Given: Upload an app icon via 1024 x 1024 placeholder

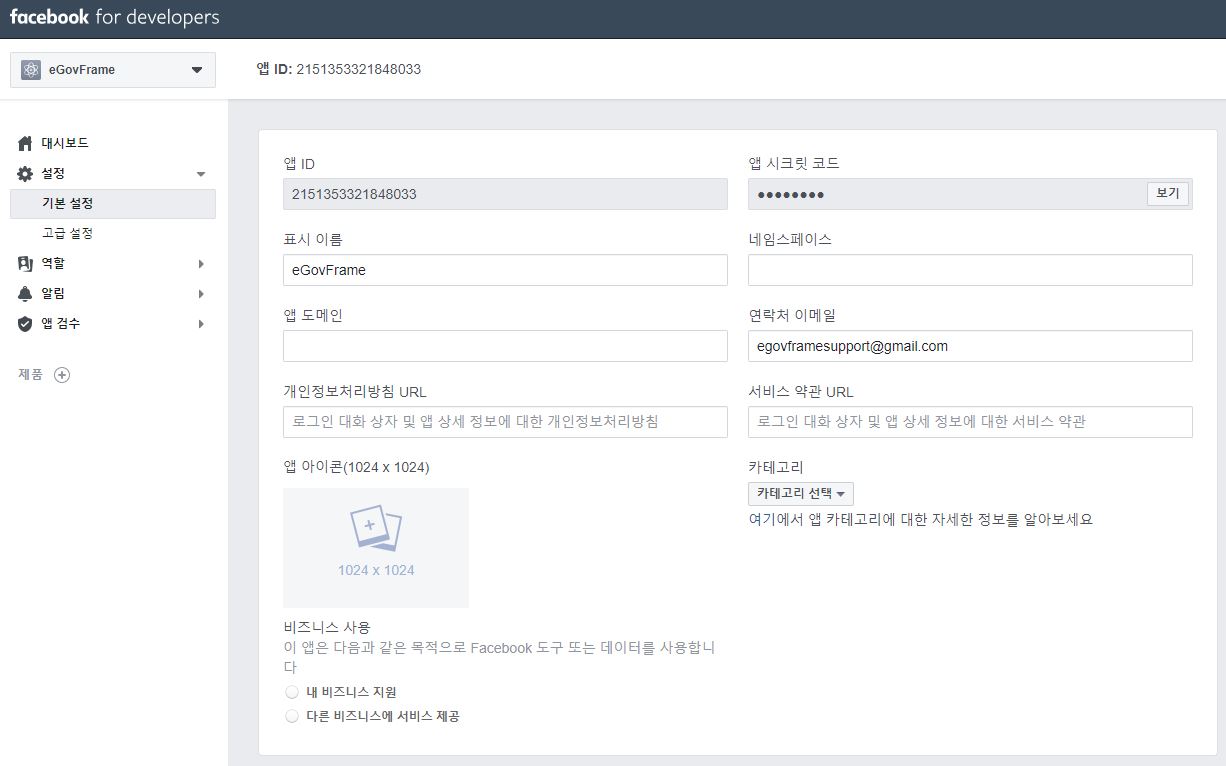Looking at the screenshot, I should click(375, 547).
